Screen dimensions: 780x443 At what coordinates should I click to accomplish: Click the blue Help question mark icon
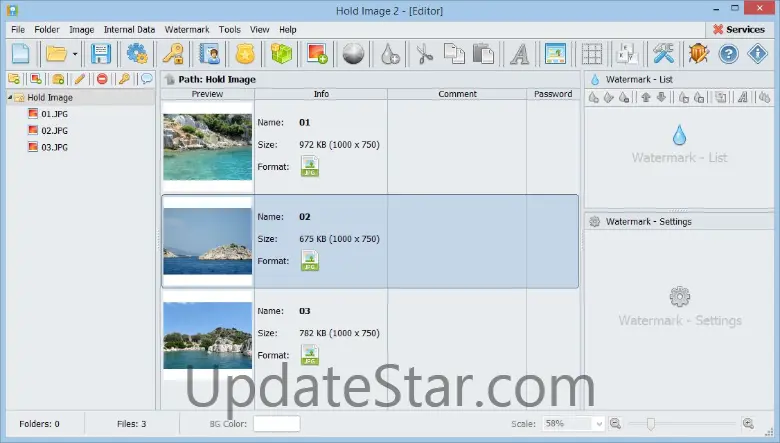click(x=728, y=54)
